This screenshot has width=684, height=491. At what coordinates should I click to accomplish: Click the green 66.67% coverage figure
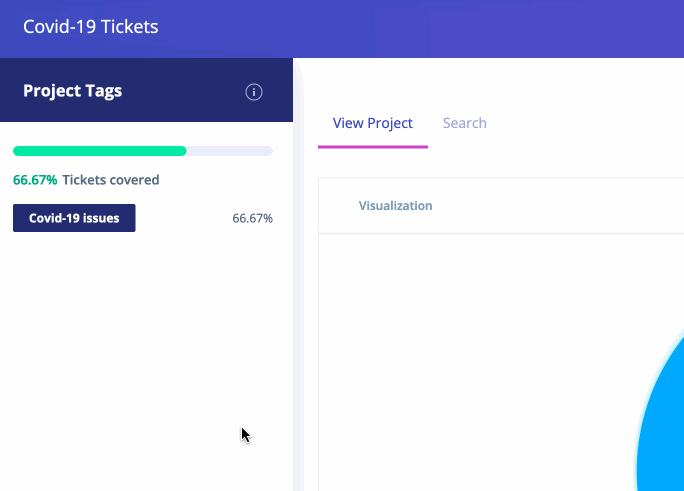(x=35, y=180)
